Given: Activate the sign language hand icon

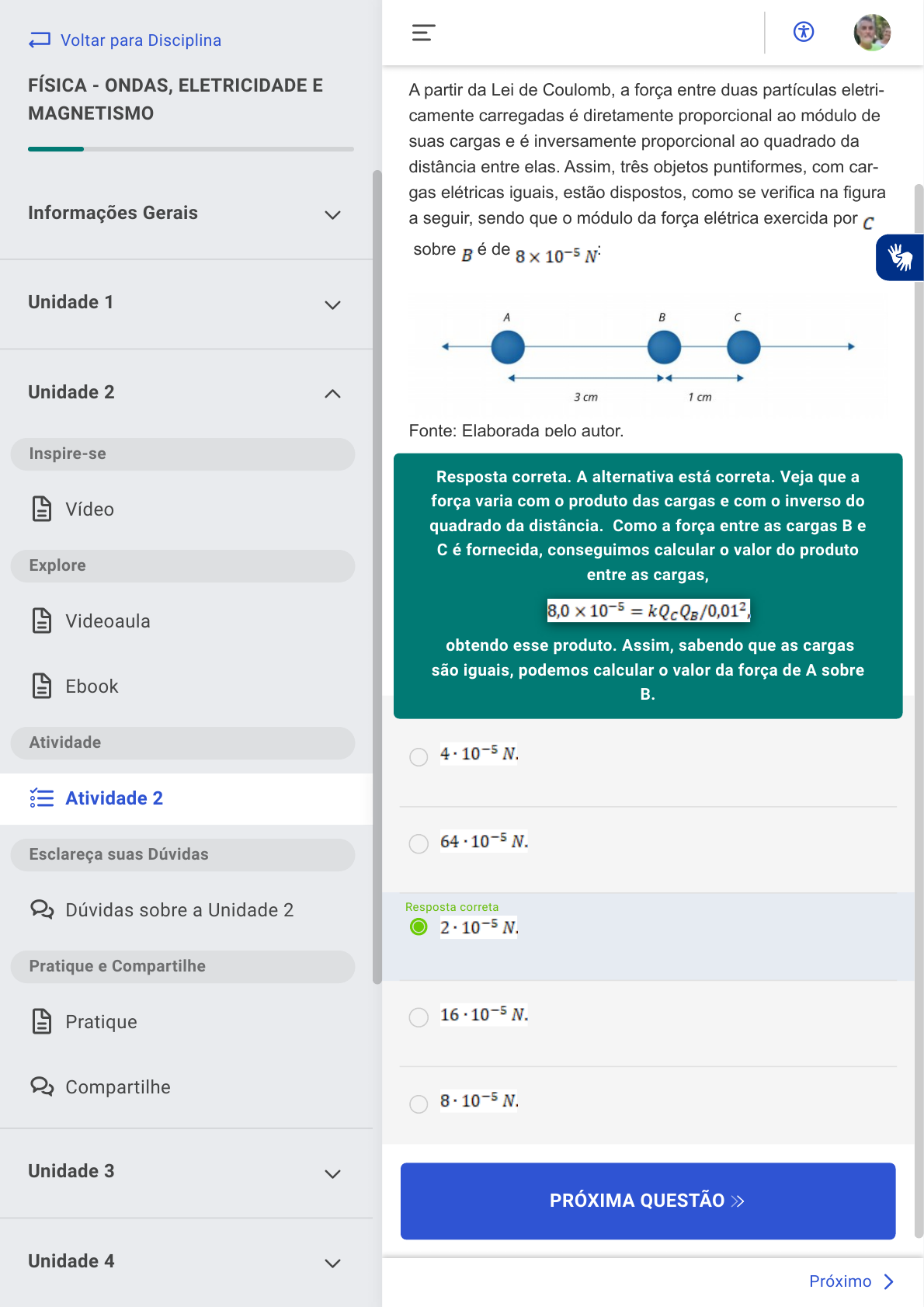Looking at the screenshot, I should tap(900, 257).
